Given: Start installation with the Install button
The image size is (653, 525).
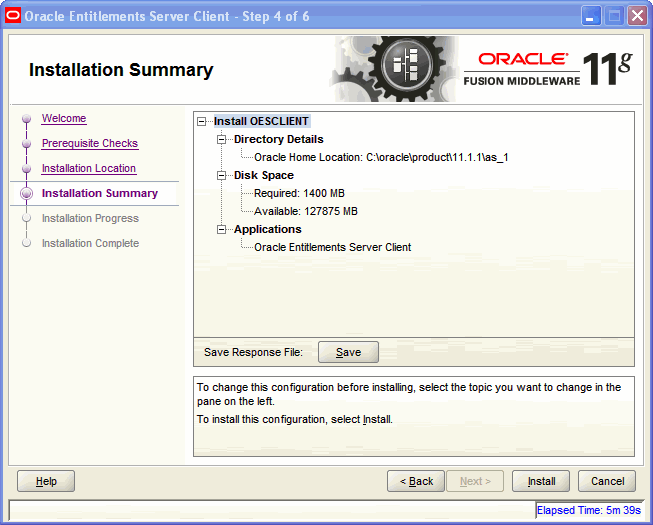Looking at the screenshot, I should [541, 481].
